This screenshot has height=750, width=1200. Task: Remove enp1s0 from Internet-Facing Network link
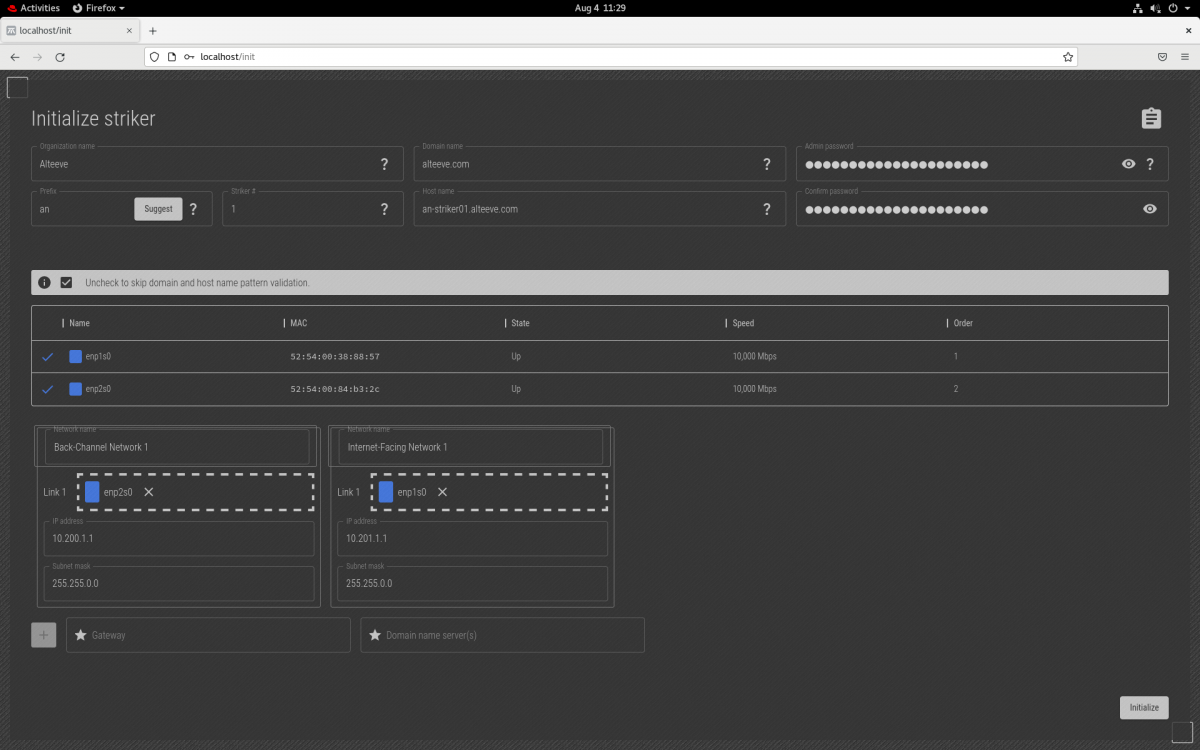442,492
